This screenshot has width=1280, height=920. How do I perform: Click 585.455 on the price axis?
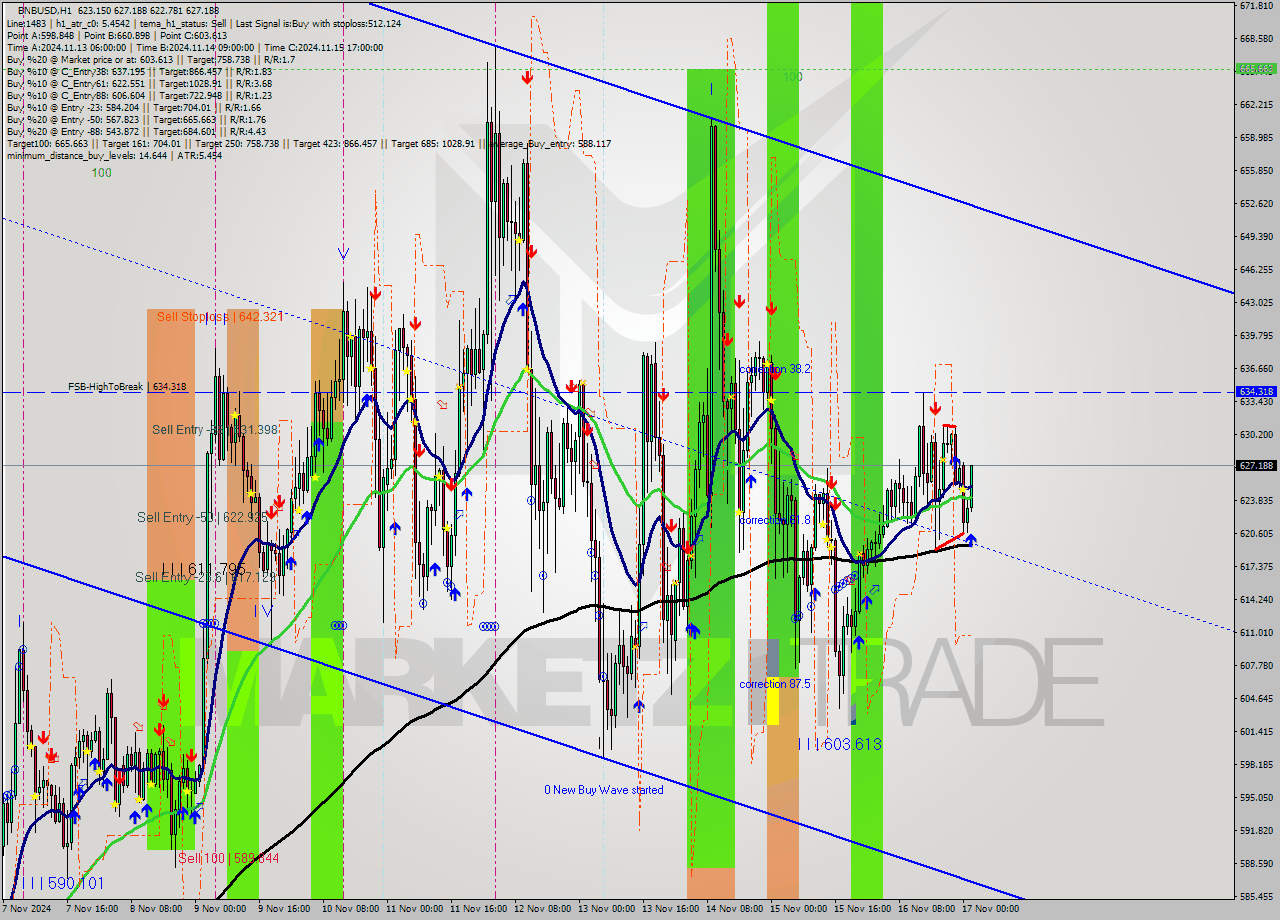tap(1256, 896)
